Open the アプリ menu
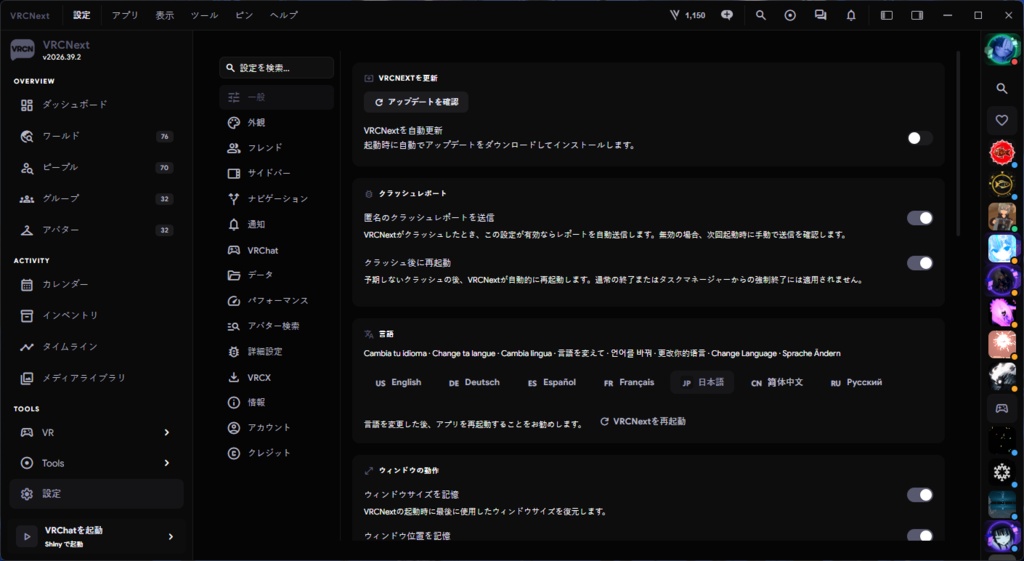Image resolution: width=1024 pixels, height=561 pixels. 125,15
